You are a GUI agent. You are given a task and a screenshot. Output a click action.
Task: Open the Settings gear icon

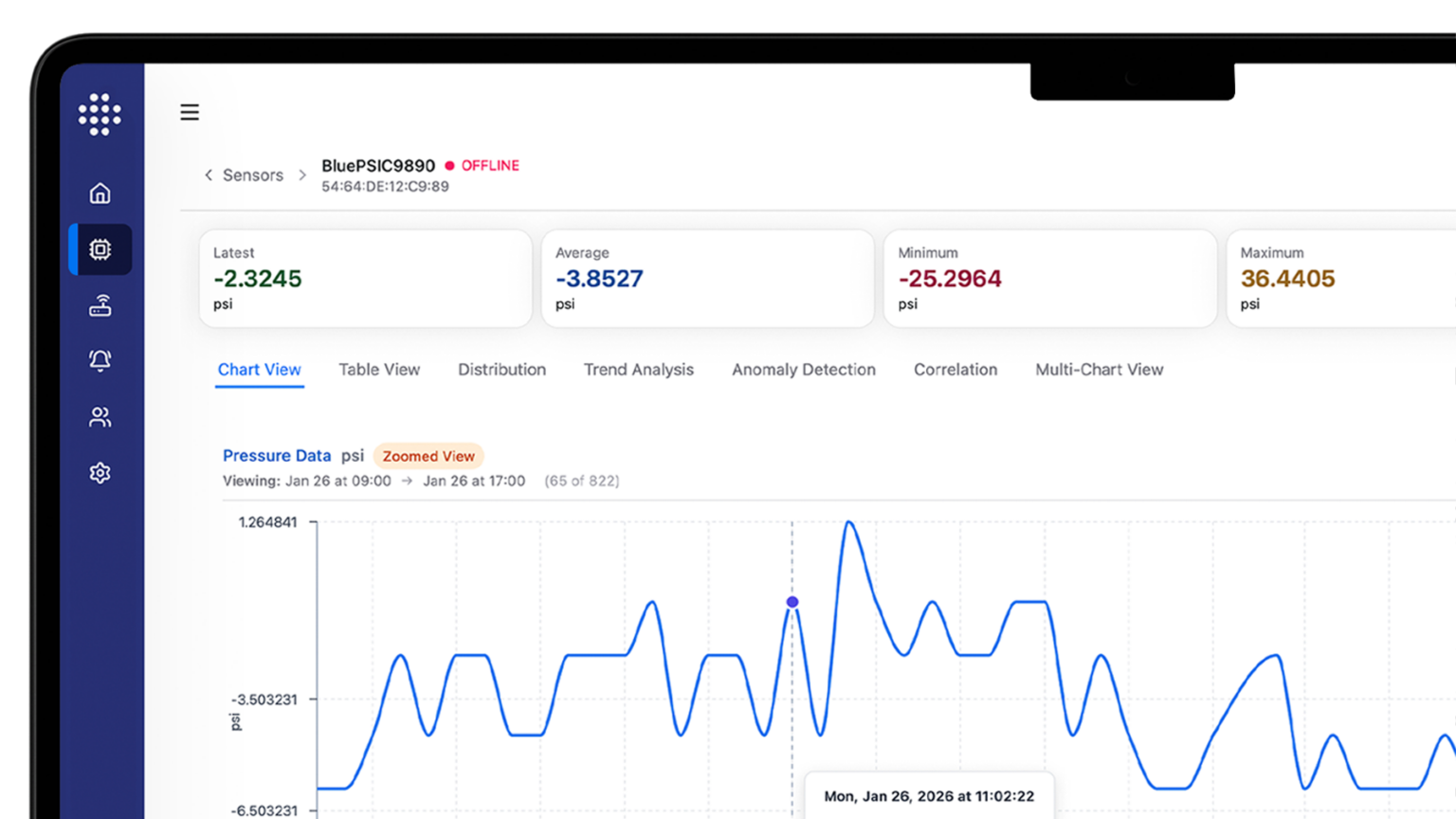(x=100, y=473)
